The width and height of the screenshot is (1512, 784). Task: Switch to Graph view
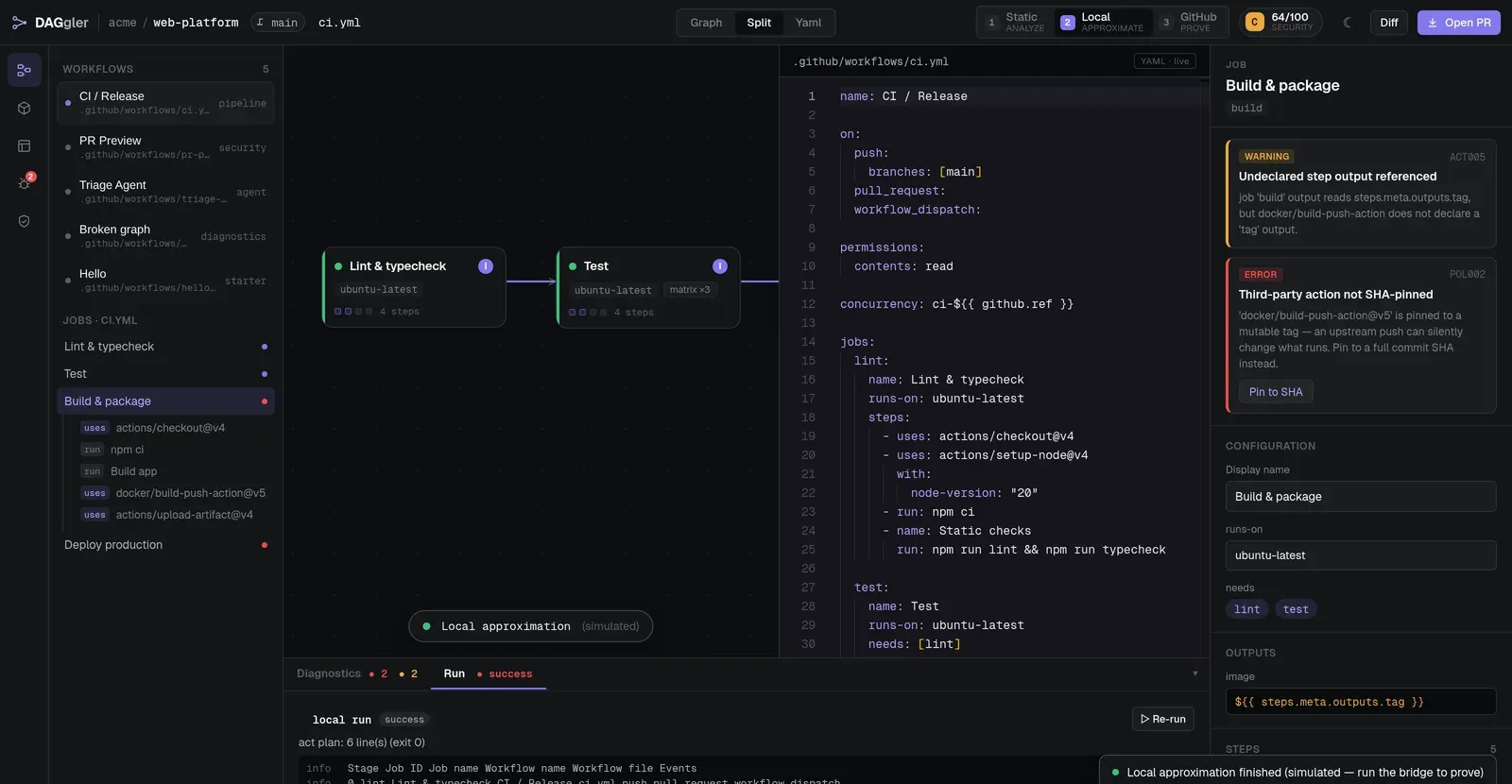tap(706, 23)
